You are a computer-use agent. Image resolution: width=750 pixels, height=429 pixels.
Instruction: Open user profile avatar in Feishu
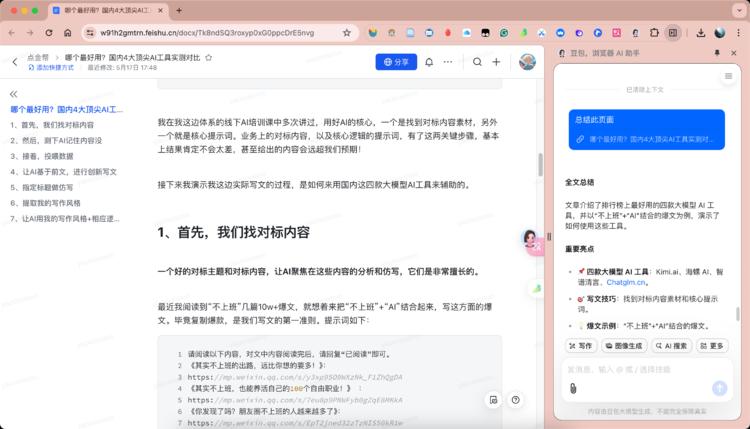[x=527, y=62]
